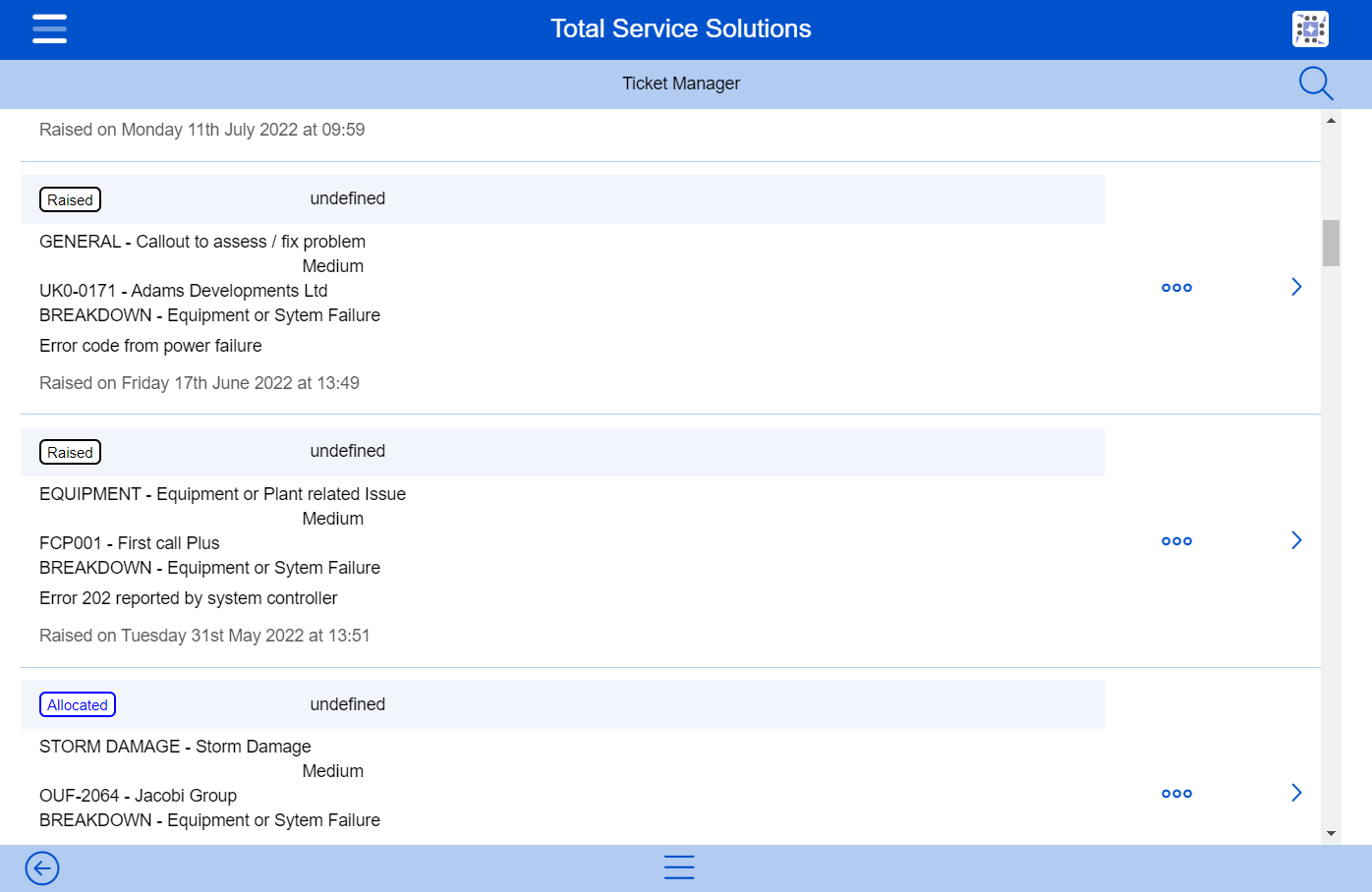Select 'FCP001 - First call Plus' text
The image size is (1372, 892).
[x=130, y=543]
